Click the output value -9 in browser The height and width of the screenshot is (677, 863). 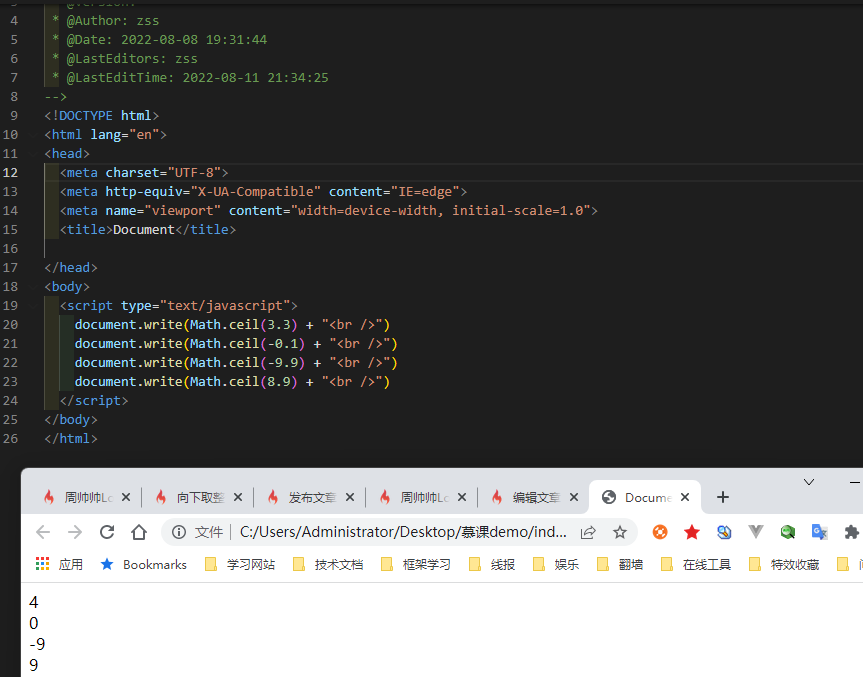point(37,644)
